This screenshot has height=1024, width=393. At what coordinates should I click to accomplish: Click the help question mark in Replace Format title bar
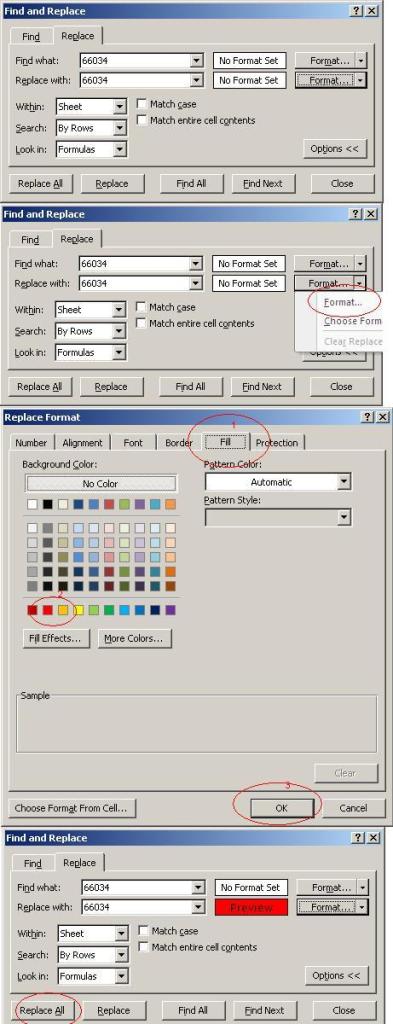[x=367, y=417]
